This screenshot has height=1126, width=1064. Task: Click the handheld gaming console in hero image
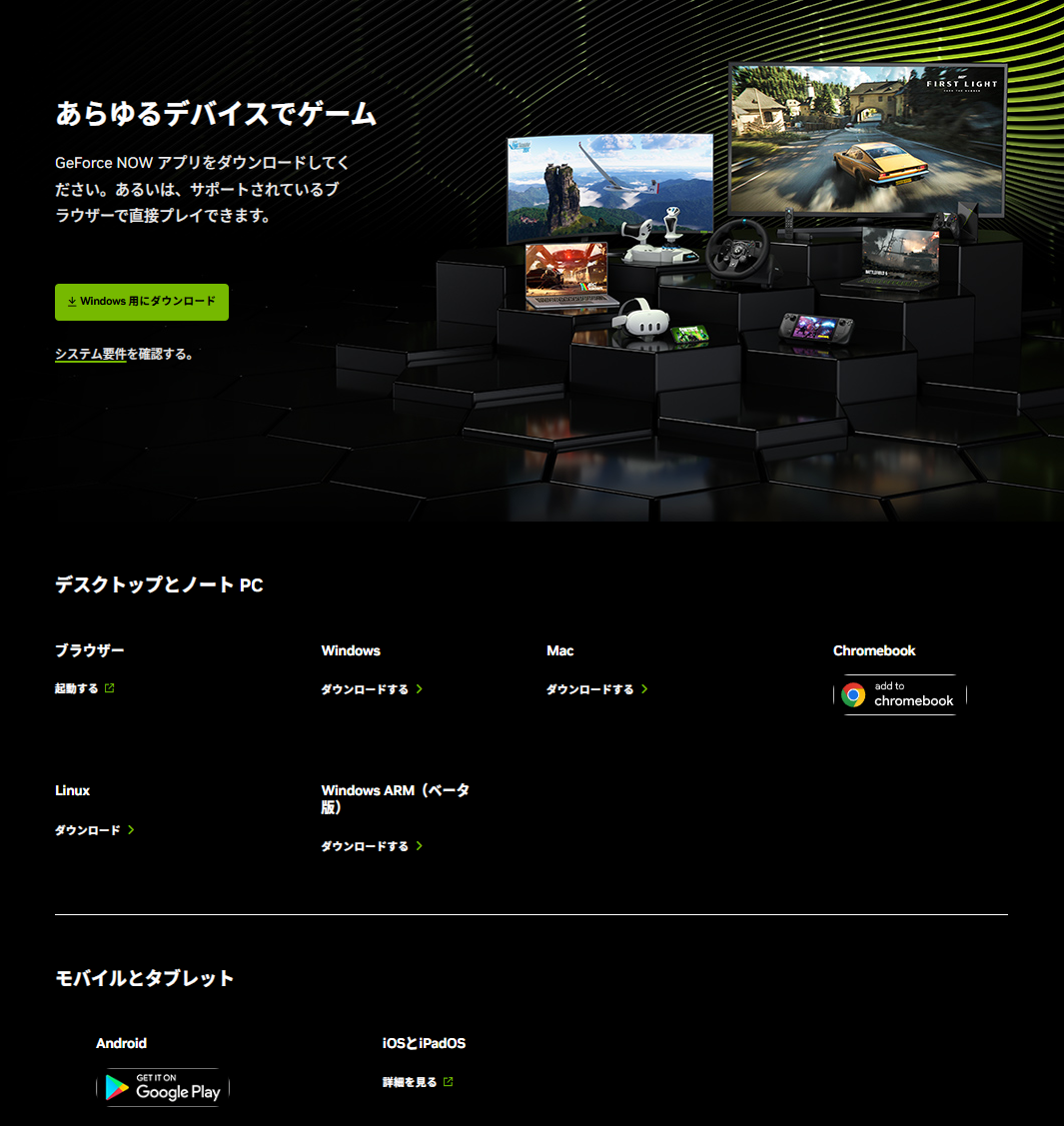pos(816,329)
